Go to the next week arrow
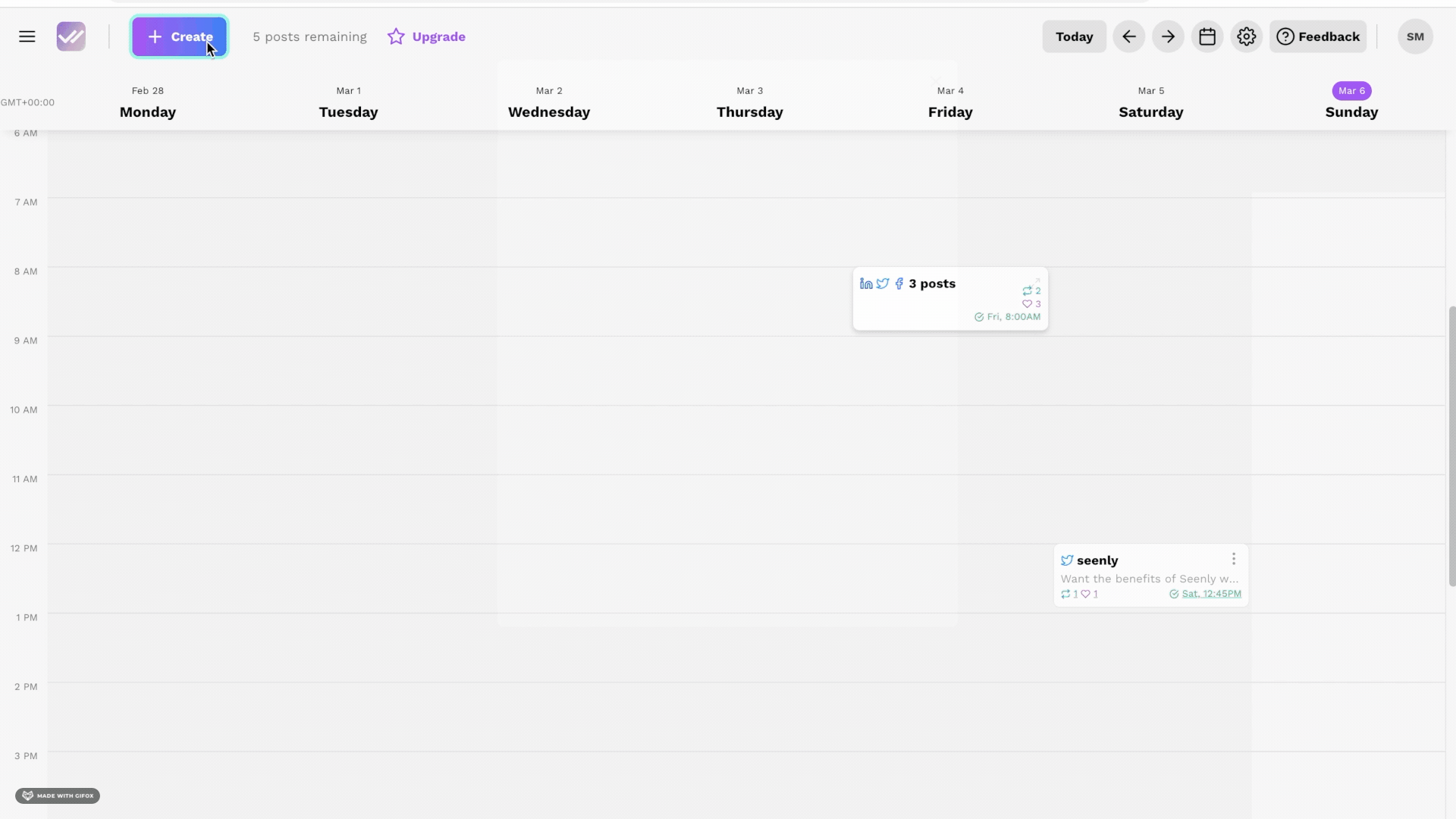Image resolution: width=1456 pixels, height=819 pixels. (1168, 36)
